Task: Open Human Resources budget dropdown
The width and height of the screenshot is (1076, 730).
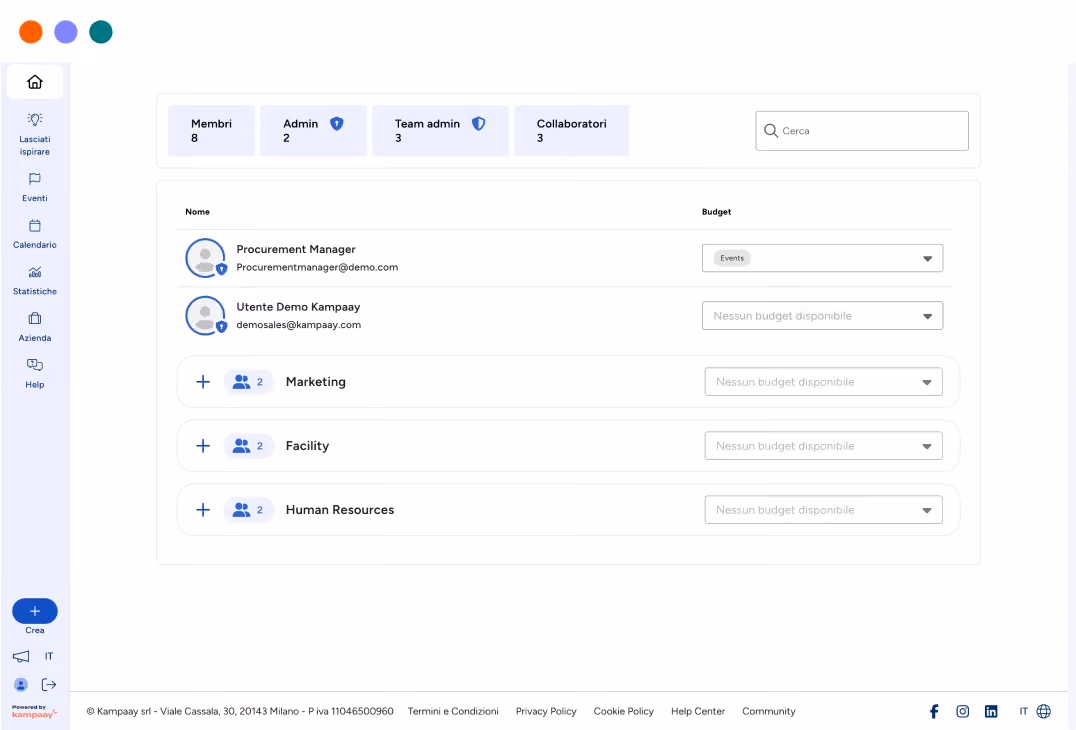Action: 823,510
